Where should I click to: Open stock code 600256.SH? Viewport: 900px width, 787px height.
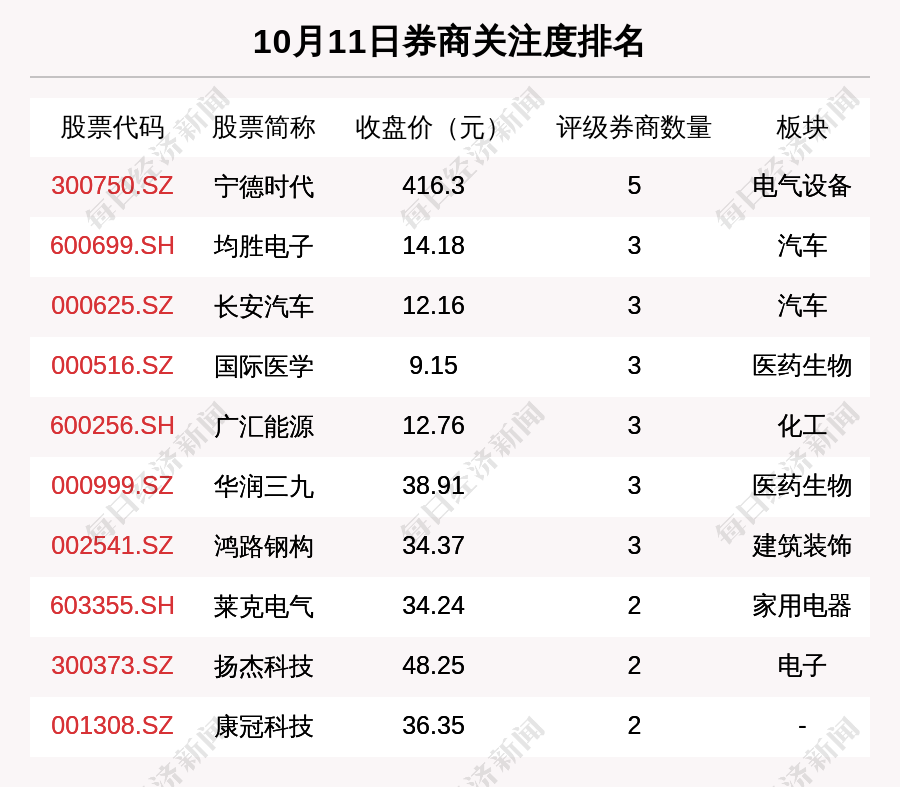tap(112, 426)
